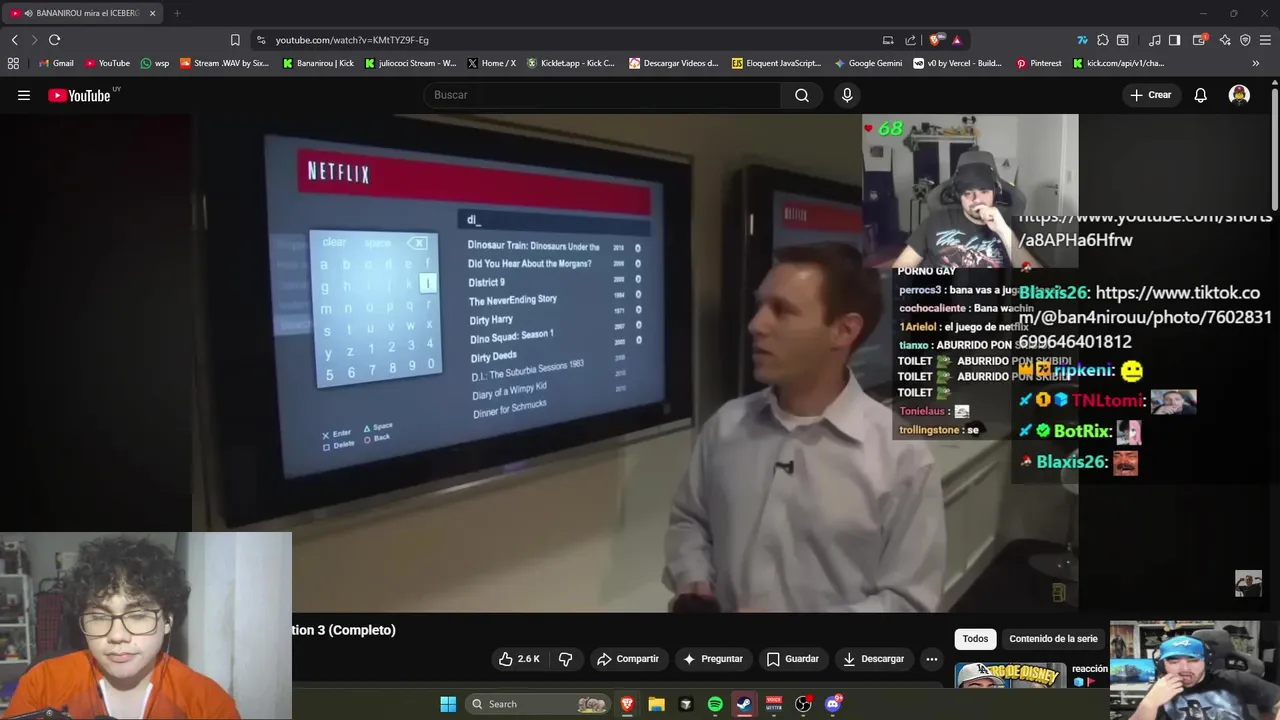Open the YouTube hamburger guide menu

point(24,95)
